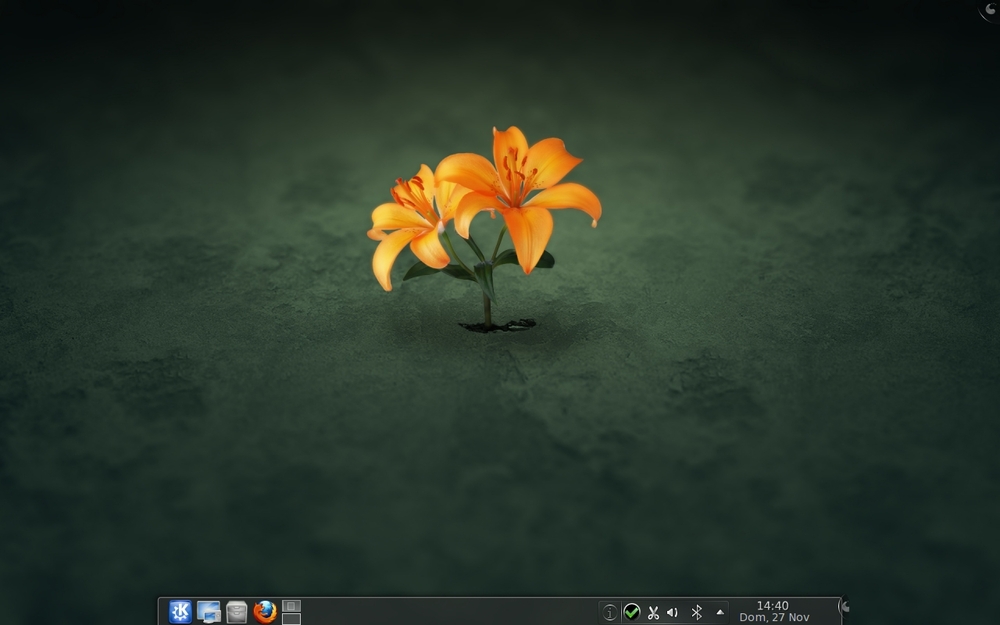Open the desktop toolbox cashew in top corner

pyautogui.click(x=990, y=9)
